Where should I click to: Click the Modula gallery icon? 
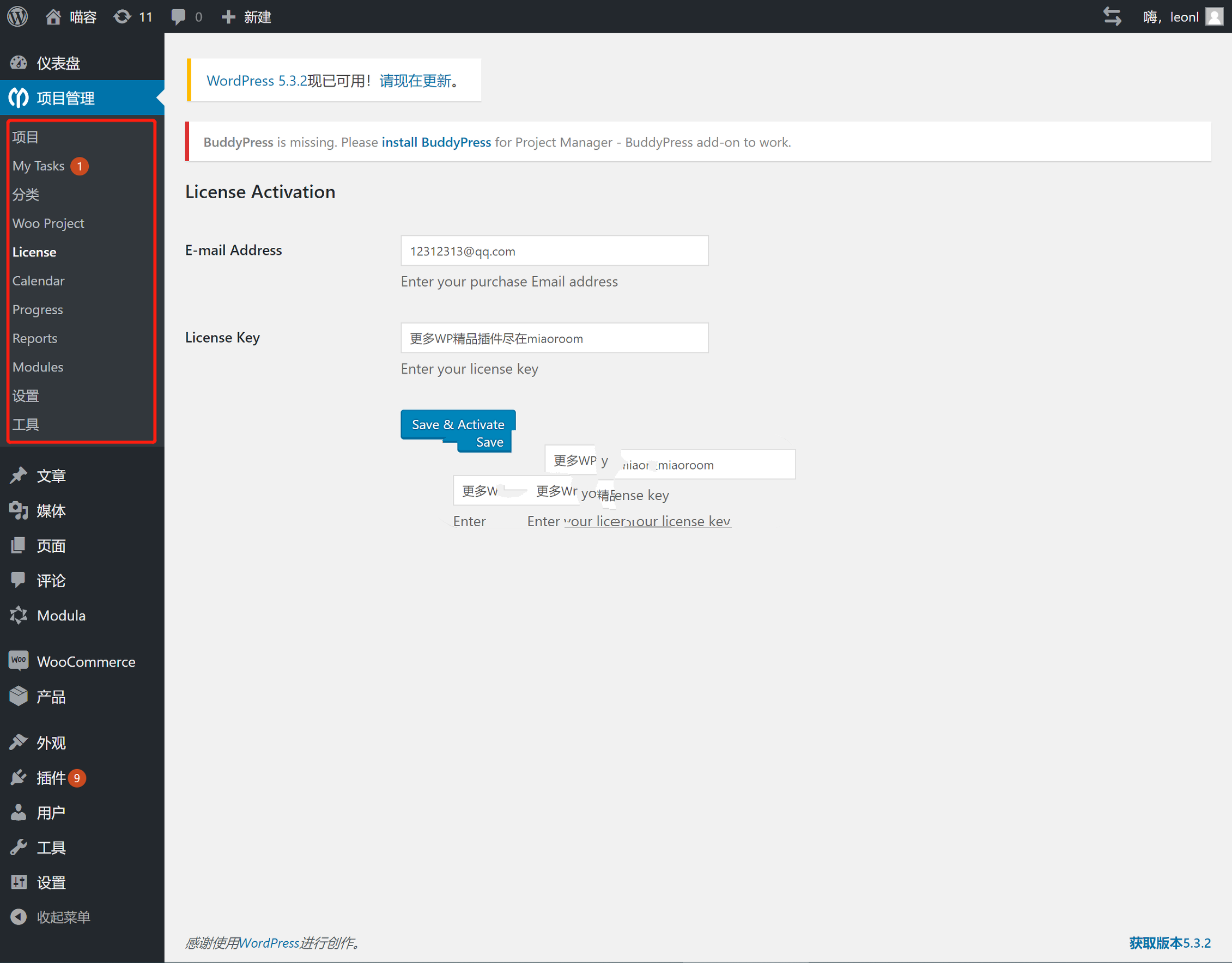click(x=19, y=615)
